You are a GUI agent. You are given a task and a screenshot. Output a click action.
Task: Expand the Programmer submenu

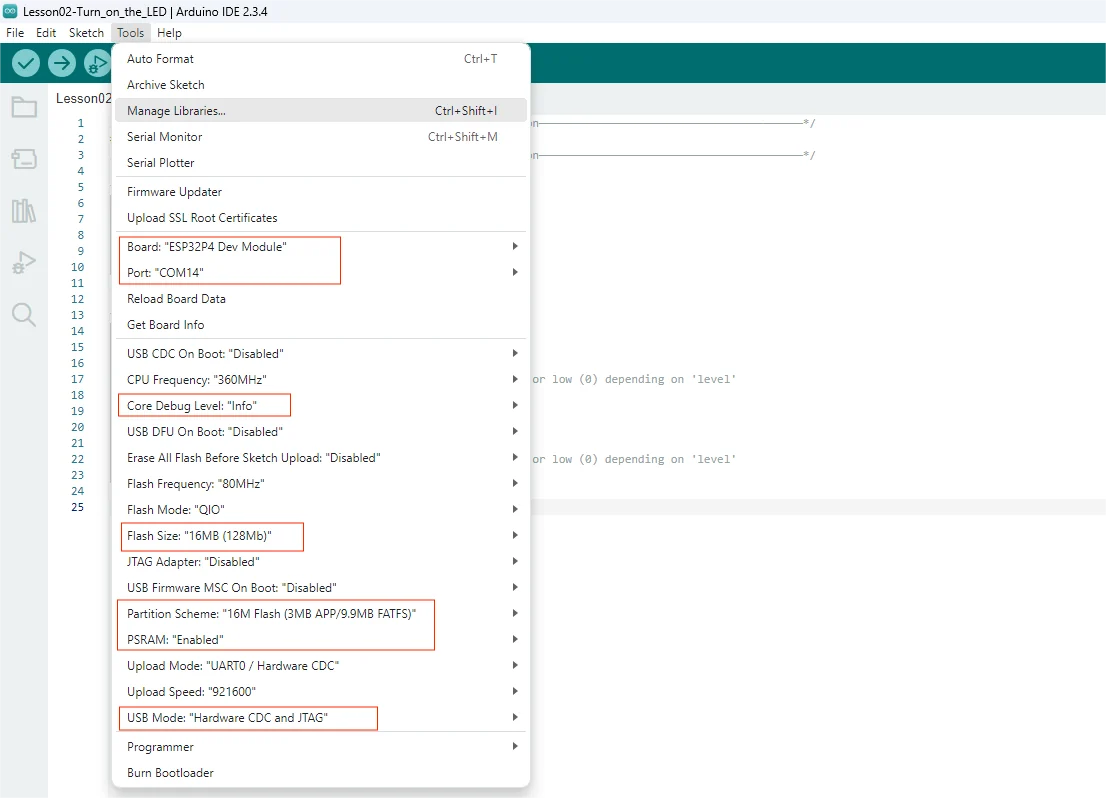(321, 746)
